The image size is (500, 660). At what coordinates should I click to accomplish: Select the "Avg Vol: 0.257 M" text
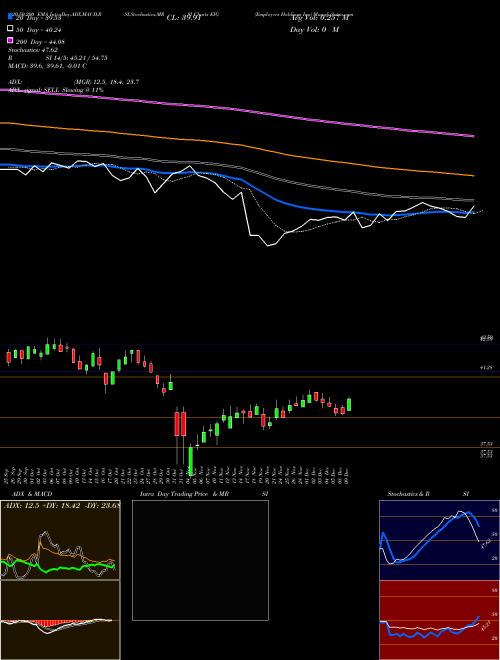pyautogui.click(x=319, y=18)
